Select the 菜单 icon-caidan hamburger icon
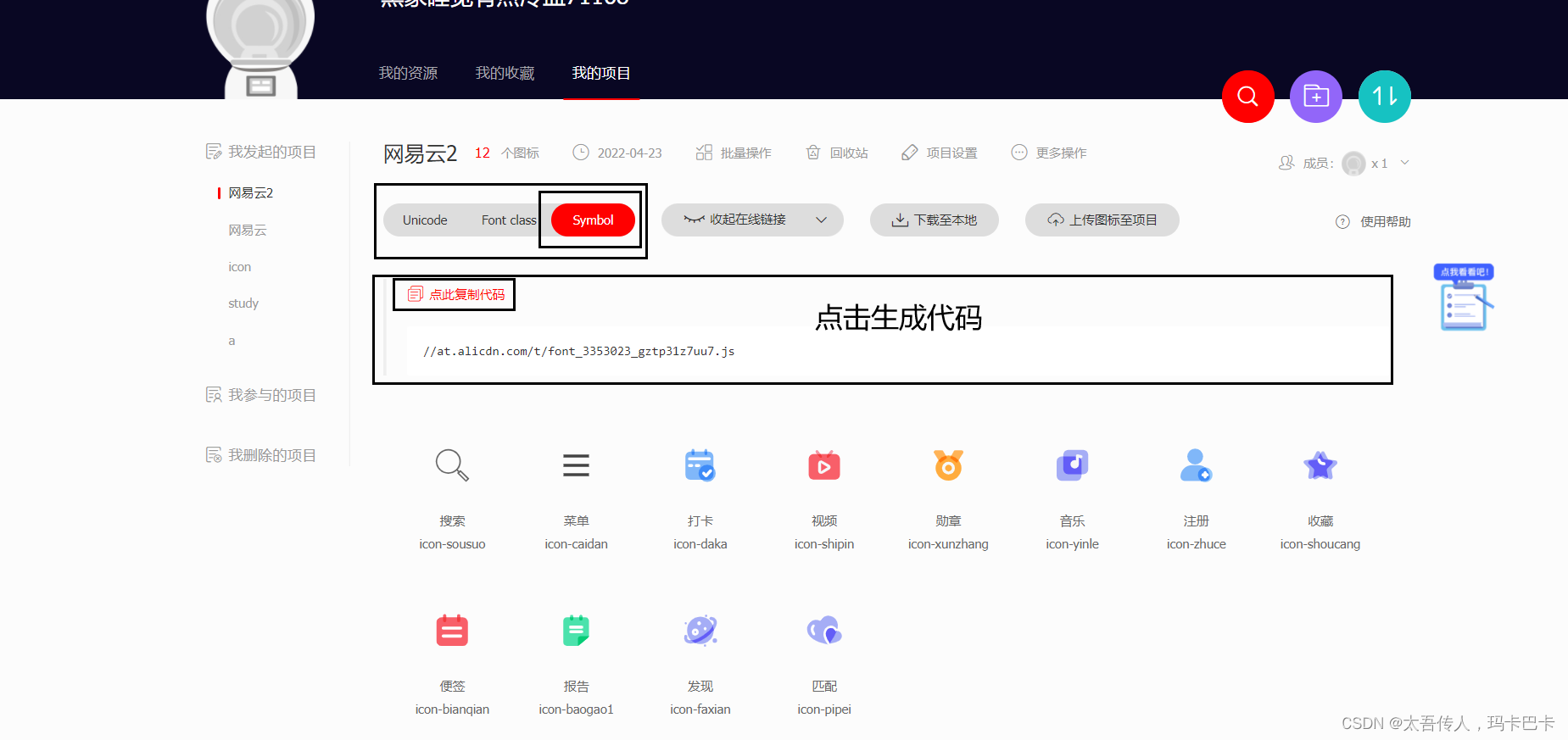Viewport: 1568px width, 740px height. (x=576, y=465)
